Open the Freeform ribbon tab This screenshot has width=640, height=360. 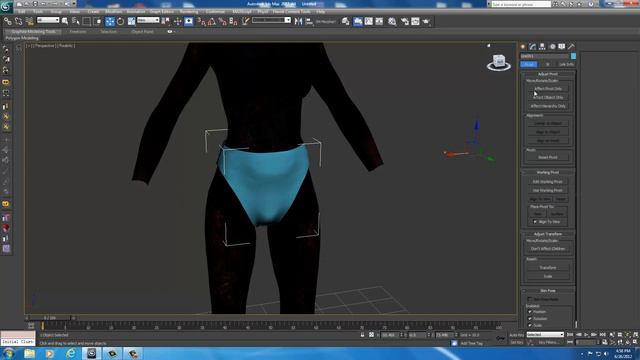78,31
